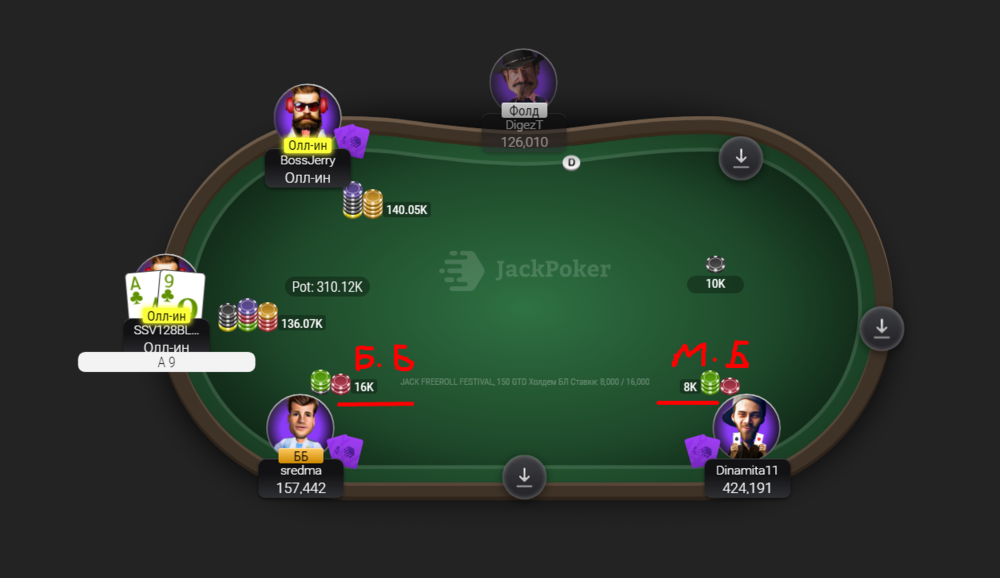
Task: Open BossJerry's avatar profile
Action: (307, 116)
